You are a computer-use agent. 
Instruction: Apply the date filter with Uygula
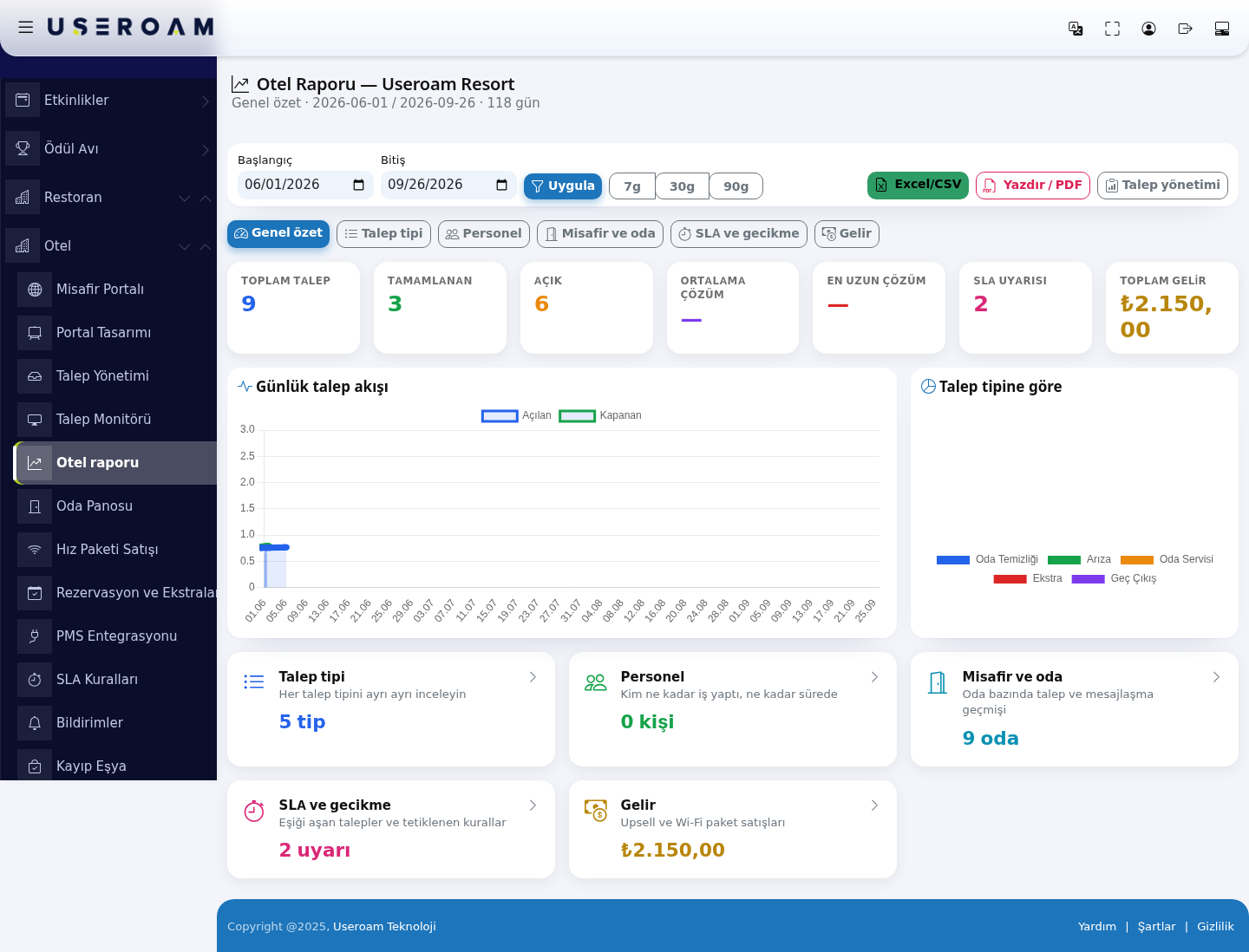point(563,186)
